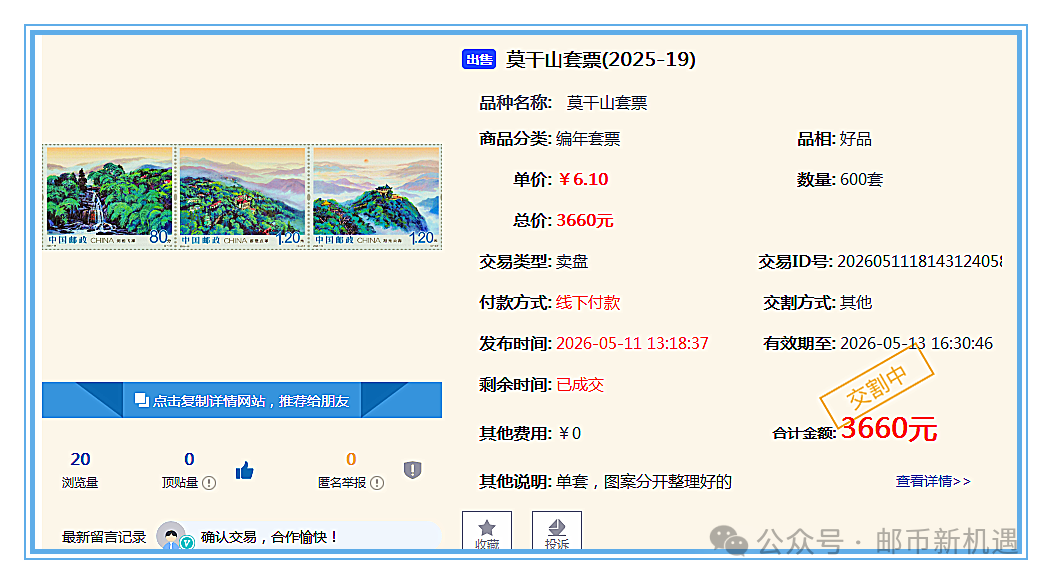
Task: Click the 投诉 complaint button
Action: (x=557, y=530)
